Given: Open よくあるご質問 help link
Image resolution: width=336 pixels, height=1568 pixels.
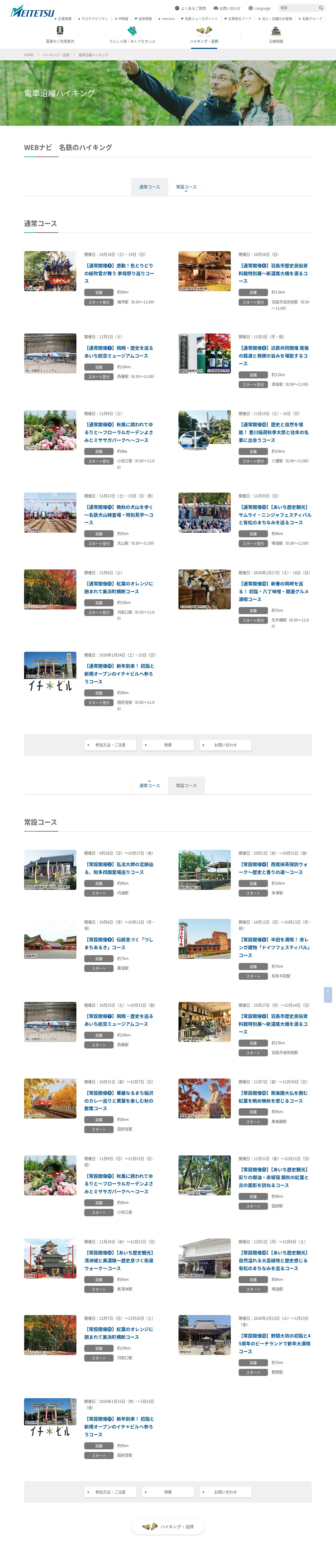Looking at the screenshot, I should point(190,9).
